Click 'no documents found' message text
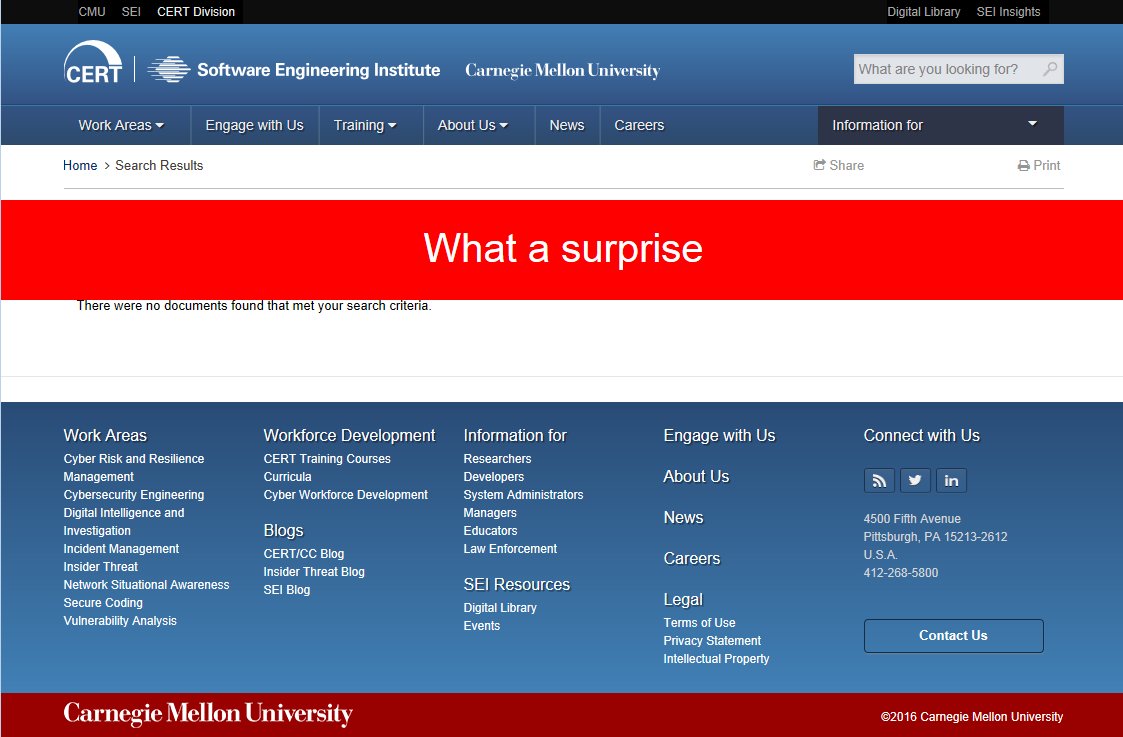 pyautogui.click(x=254, y=306)
